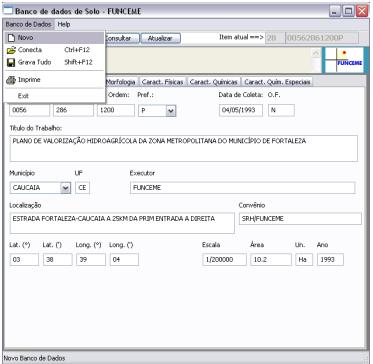The height and width of the screenshot is (364, 373).
Task: Click the status bar text Novo Banco de Dados
Action: coord(34,359)
